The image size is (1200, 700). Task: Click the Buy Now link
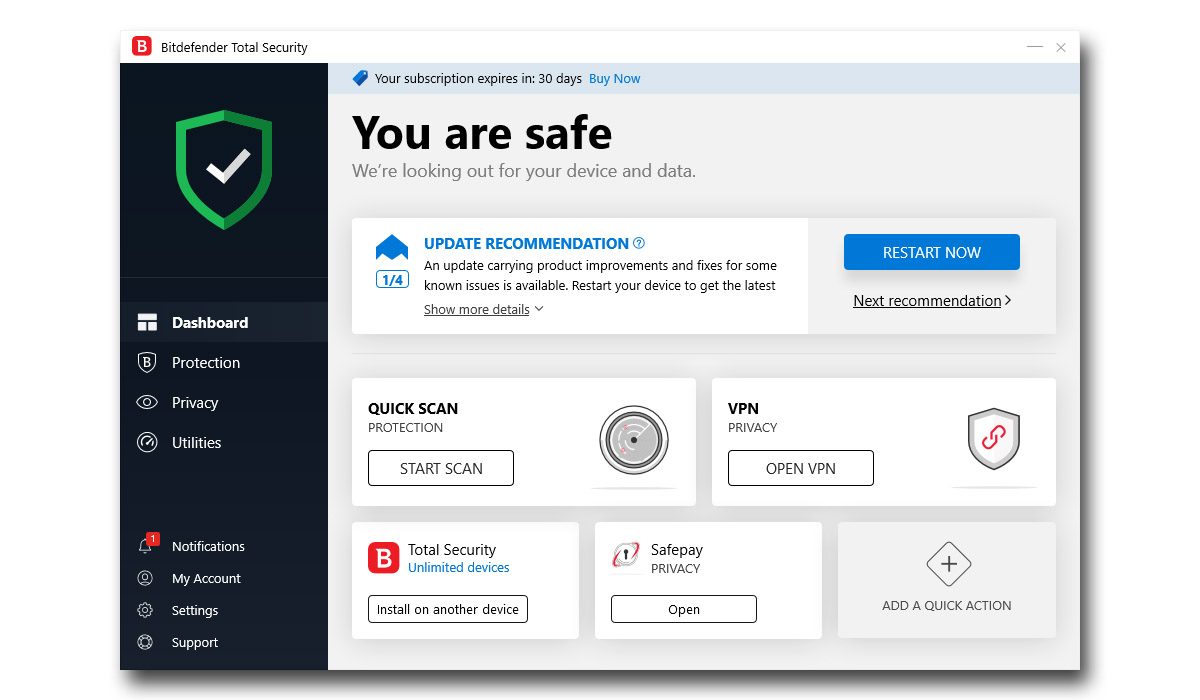click(x=614, y=79)
